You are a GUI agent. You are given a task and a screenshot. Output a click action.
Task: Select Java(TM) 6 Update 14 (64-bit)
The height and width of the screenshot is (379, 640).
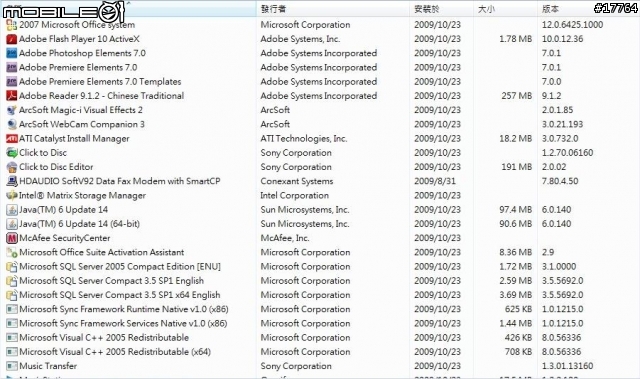(80, 224)
